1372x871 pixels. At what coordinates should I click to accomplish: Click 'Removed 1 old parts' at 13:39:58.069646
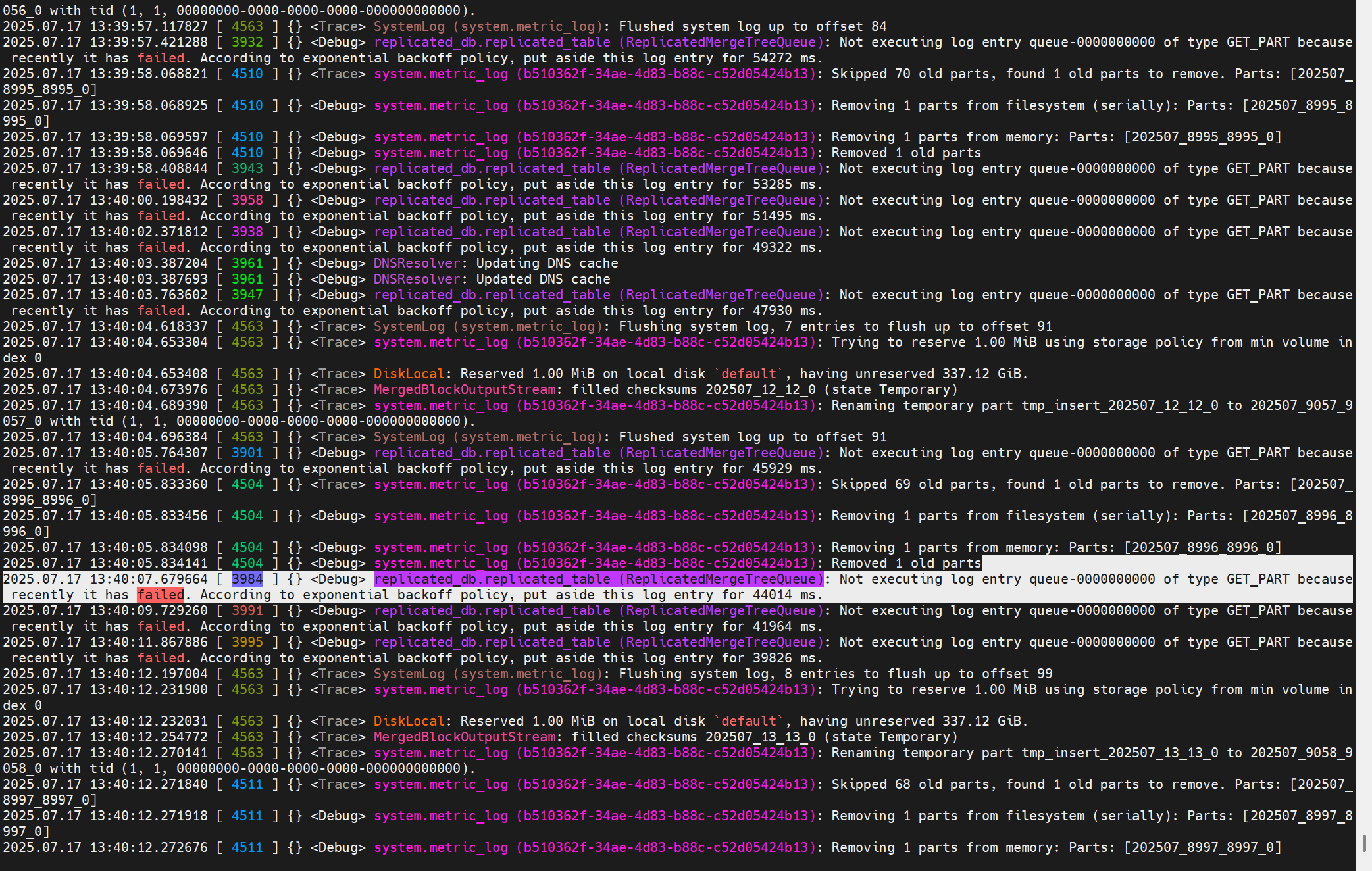[906, 153]
